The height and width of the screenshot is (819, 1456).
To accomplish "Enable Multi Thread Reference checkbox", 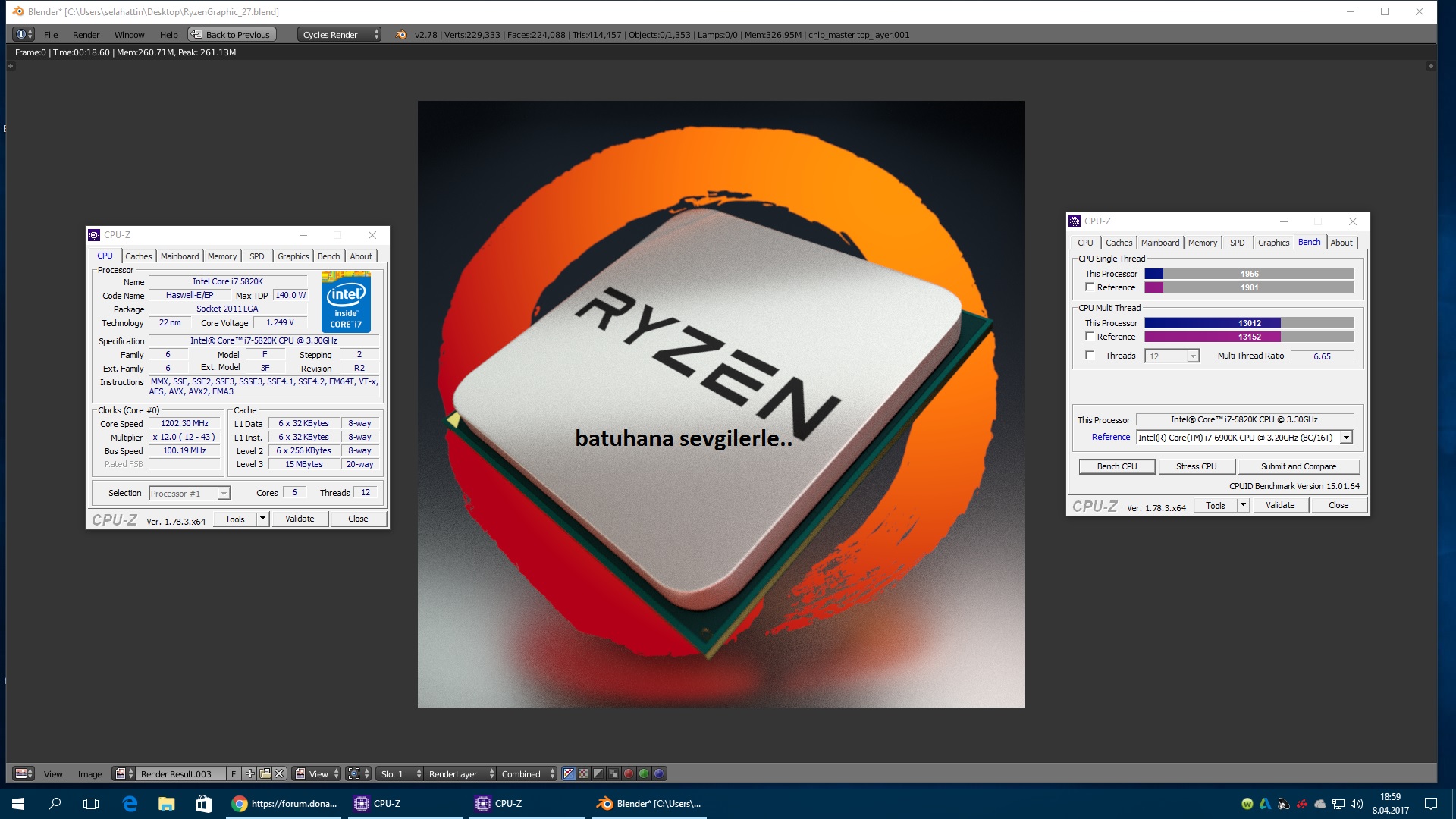I will pos(1090,336).
